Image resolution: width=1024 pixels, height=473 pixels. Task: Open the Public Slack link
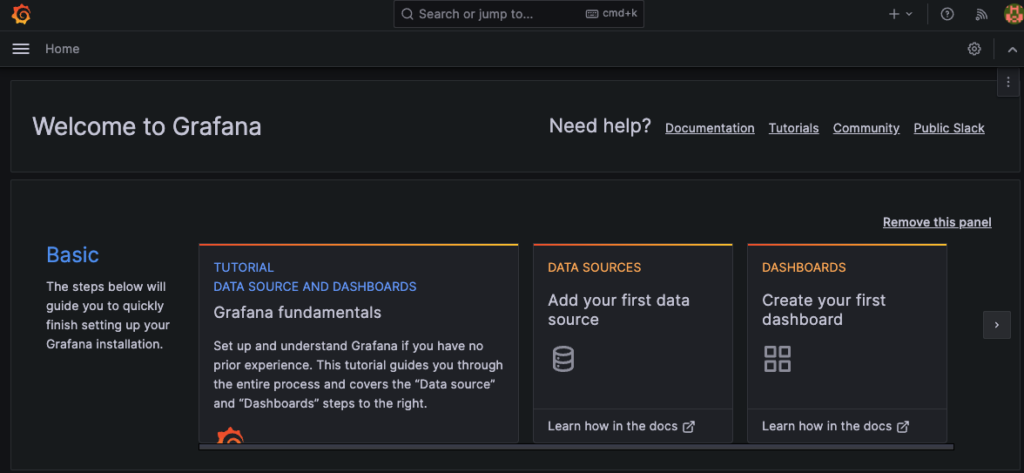coord(949,128)
